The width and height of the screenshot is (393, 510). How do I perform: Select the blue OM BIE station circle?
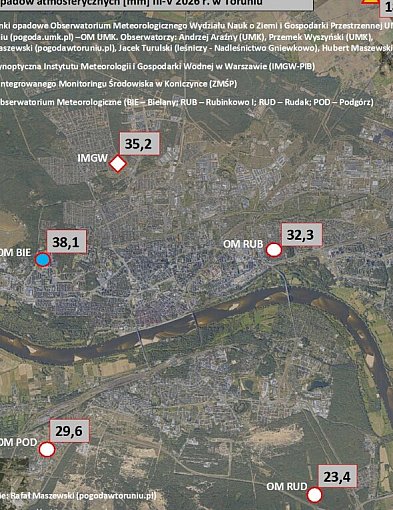(x=43, y=260)
